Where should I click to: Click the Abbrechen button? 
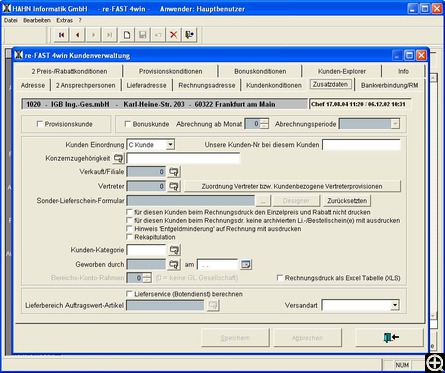pyautogui.click(x=307, y=338)
